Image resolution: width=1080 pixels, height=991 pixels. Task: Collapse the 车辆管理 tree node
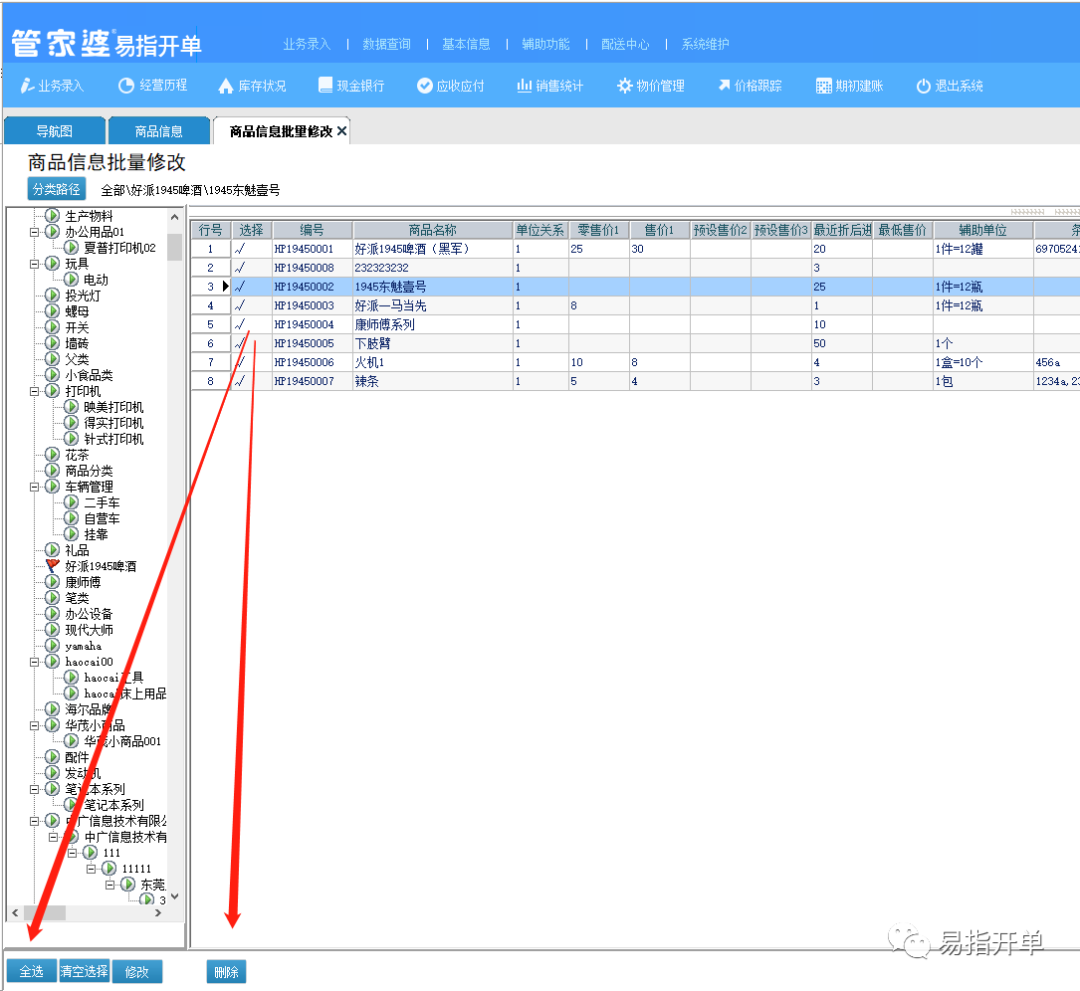tap(34, 487)
